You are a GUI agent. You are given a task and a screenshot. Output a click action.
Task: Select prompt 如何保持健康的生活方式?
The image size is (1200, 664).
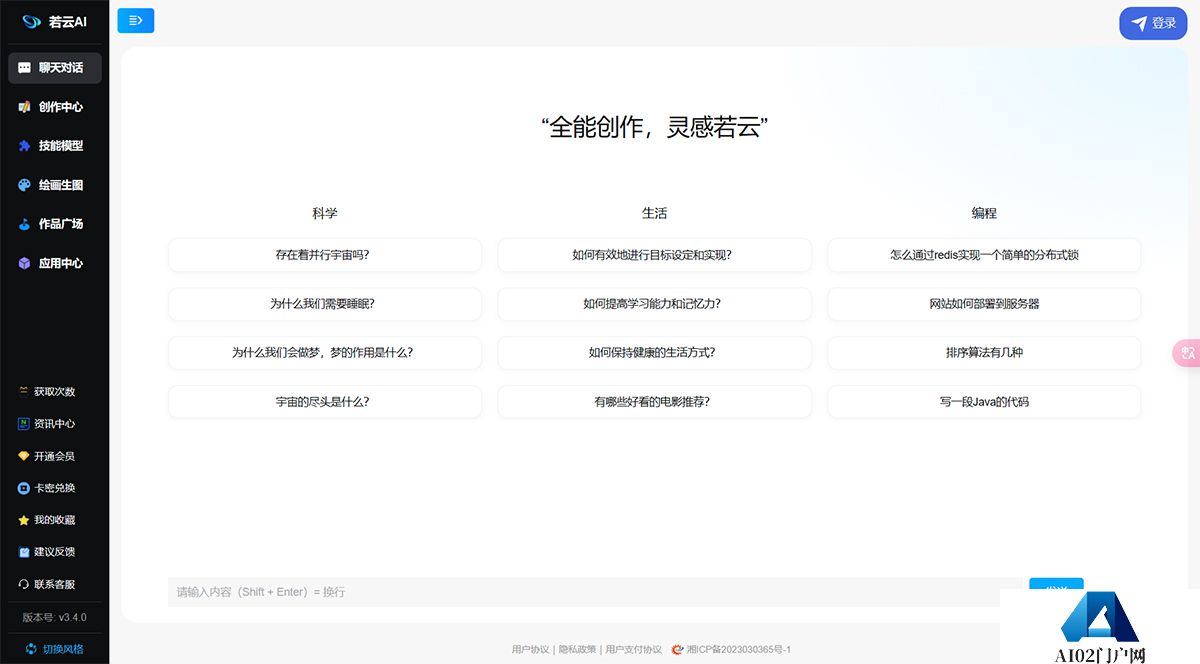[x=654, y=353]
